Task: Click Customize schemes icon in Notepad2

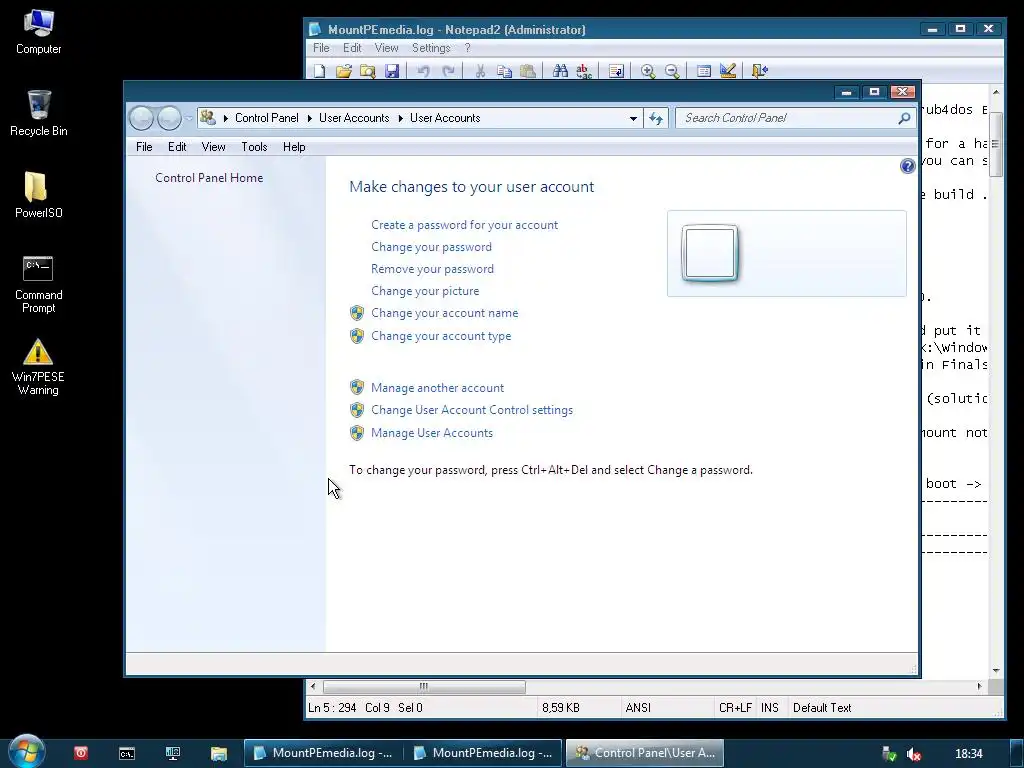Action: point(728,71)
